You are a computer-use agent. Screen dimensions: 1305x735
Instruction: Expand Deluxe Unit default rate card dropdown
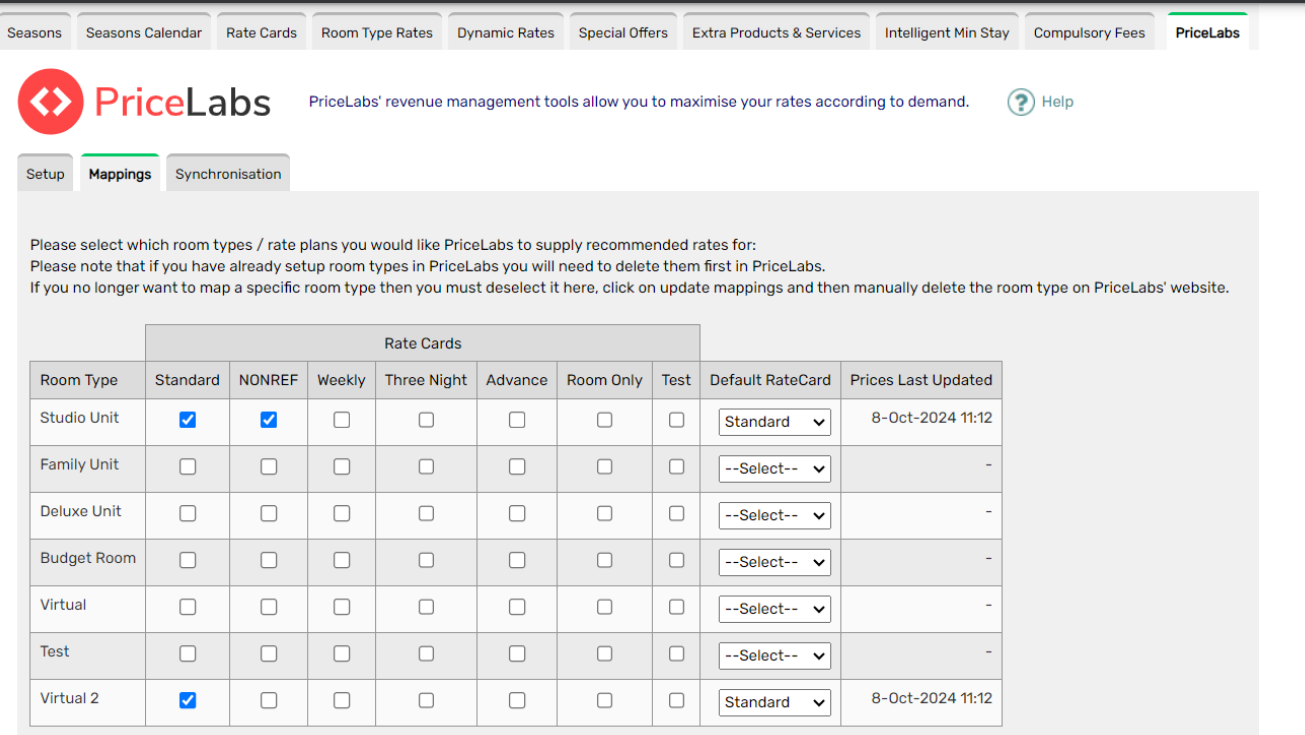pos(774,516)
